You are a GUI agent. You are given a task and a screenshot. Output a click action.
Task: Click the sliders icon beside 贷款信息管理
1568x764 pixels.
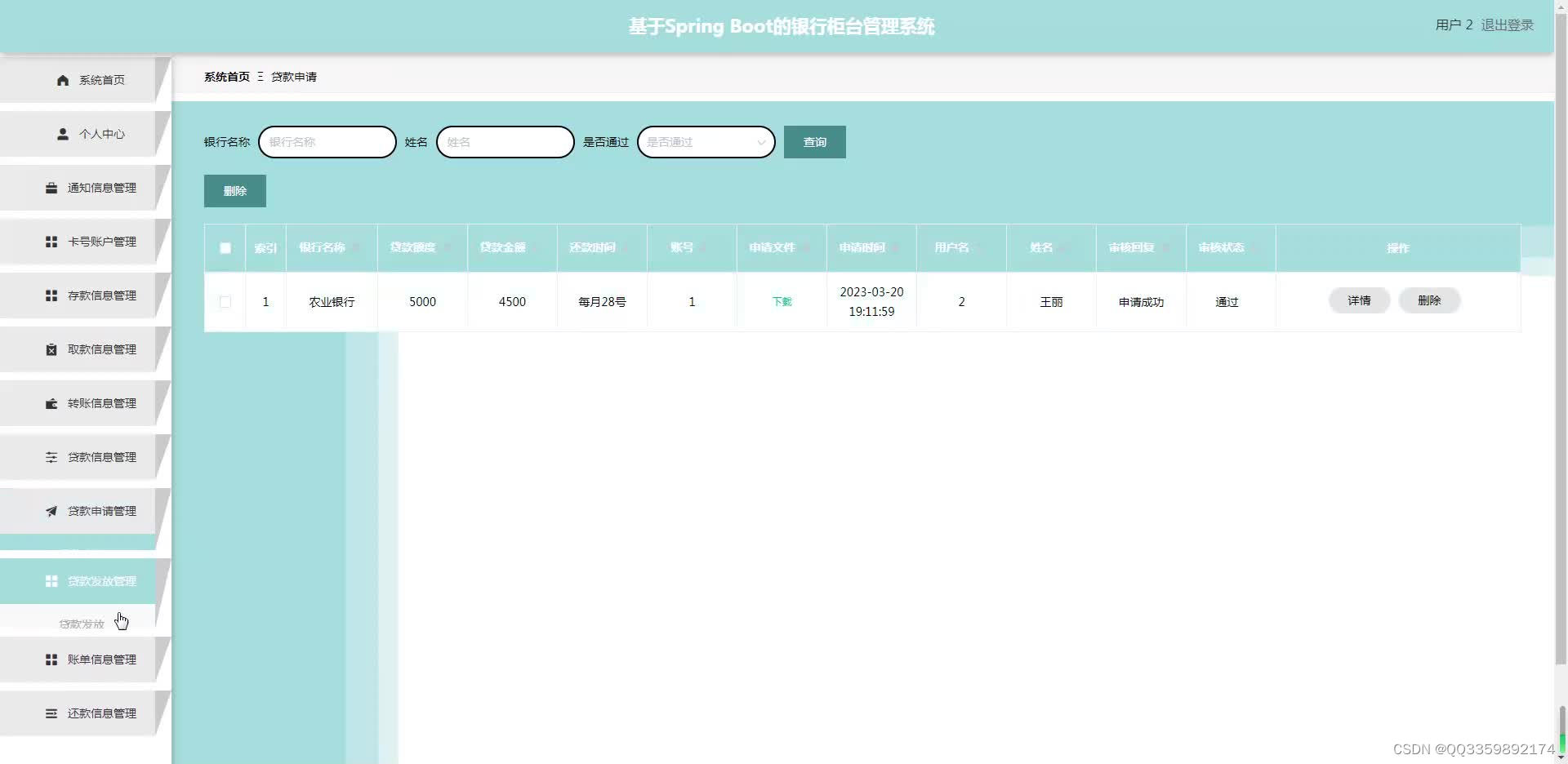51,457
